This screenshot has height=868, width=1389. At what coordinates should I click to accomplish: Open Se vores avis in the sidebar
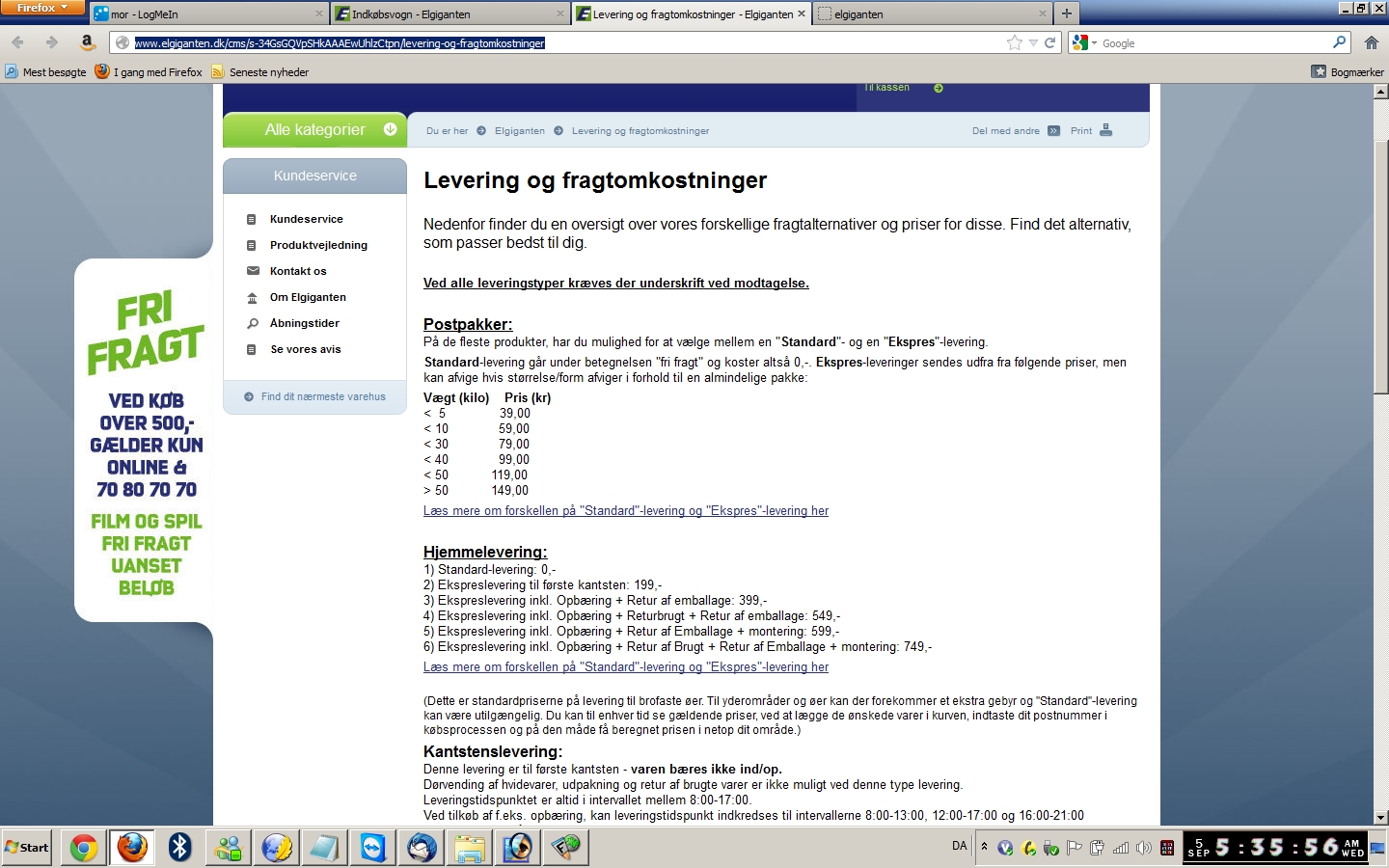pos(306,349)
